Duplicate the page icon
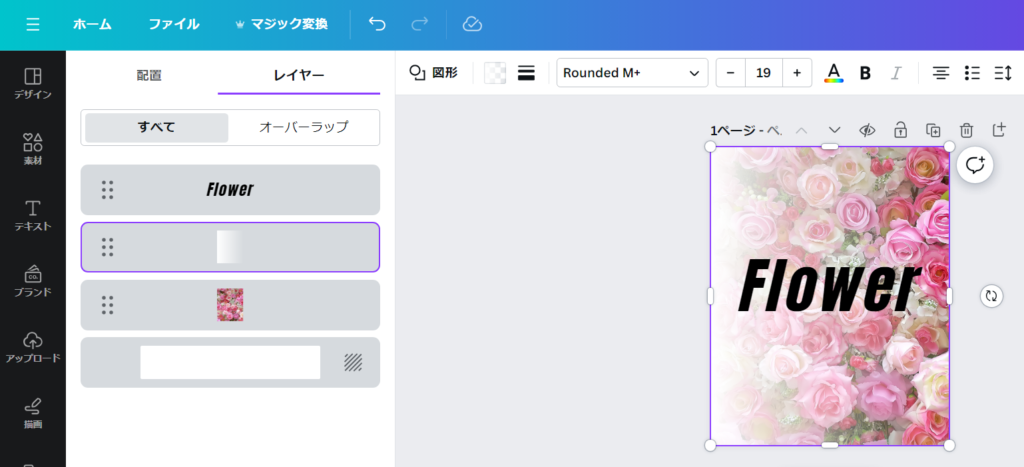1024x467 pixels. coord(933,130)
